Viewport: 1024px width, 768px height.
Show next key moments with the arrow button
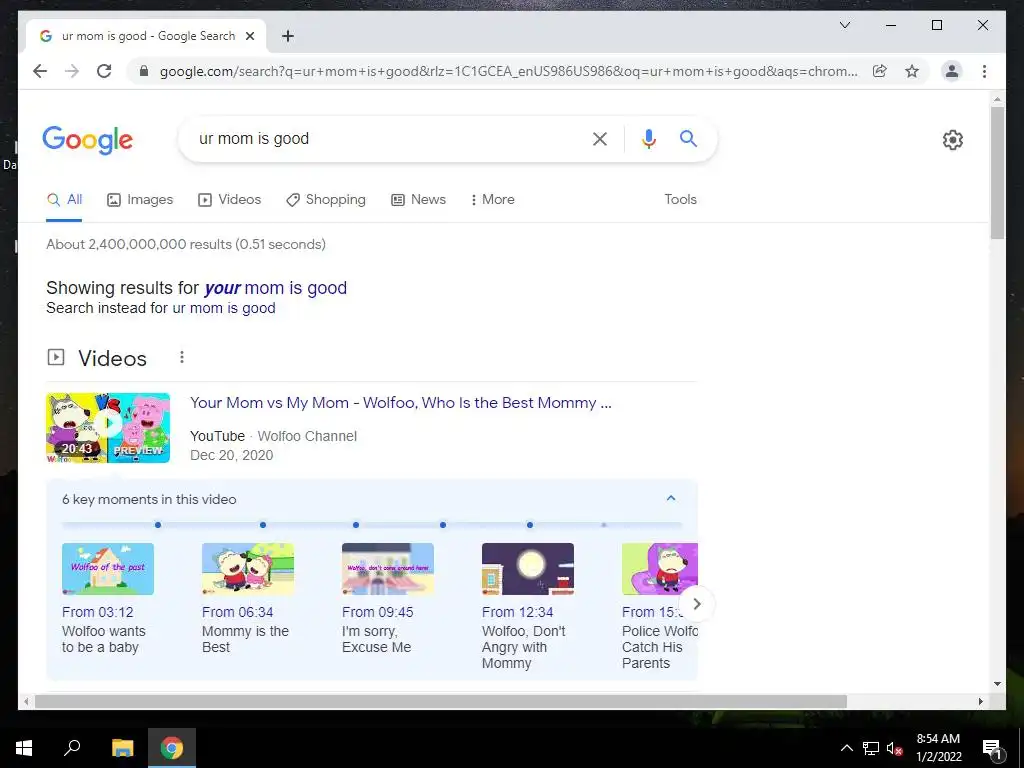pos(697,604)
